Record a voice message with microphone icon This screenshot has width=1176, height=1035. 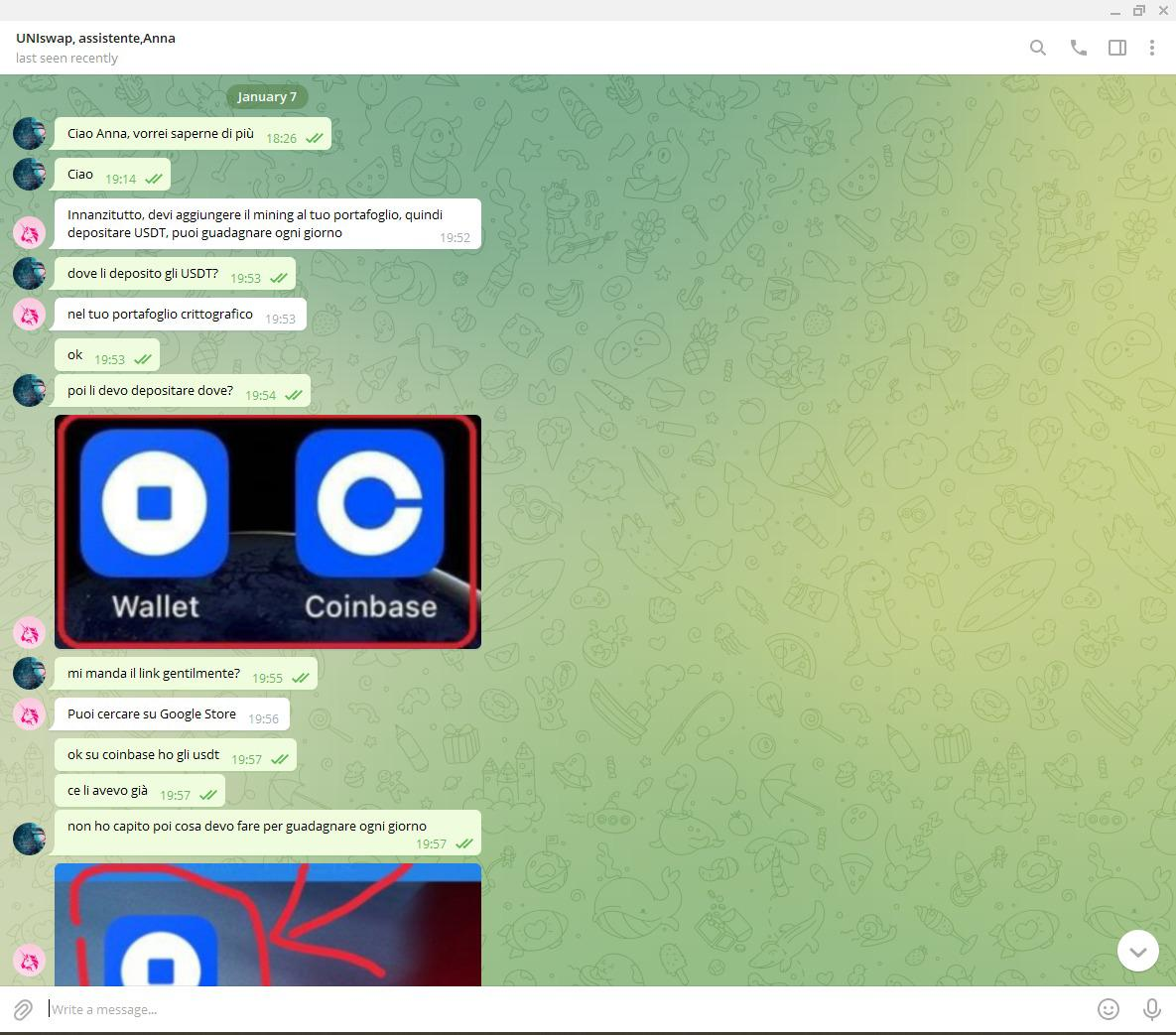[x=1152, y=1009]
